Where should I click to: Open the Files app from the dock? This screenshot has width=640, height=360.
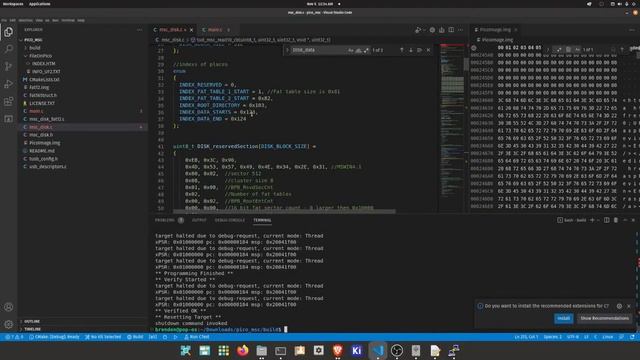tap(262, 351)
